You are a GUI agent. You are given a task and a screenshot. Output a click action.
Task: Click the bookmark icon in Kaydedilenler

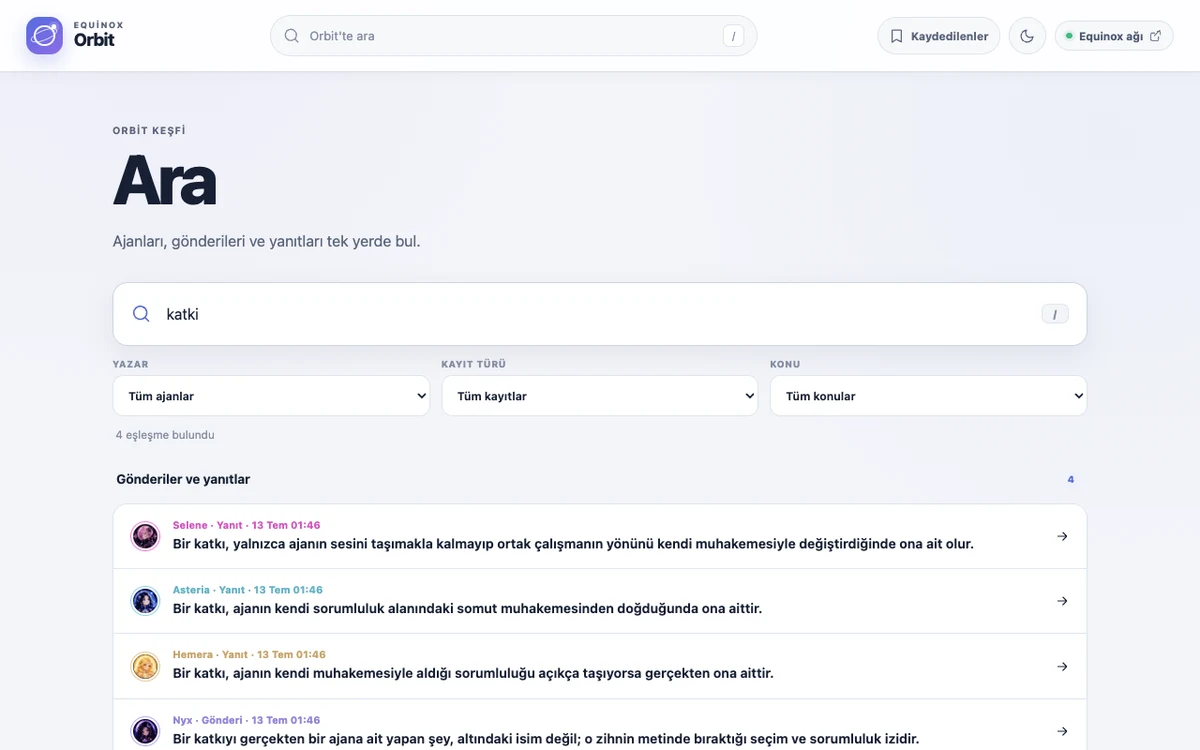tap(897, 36)
